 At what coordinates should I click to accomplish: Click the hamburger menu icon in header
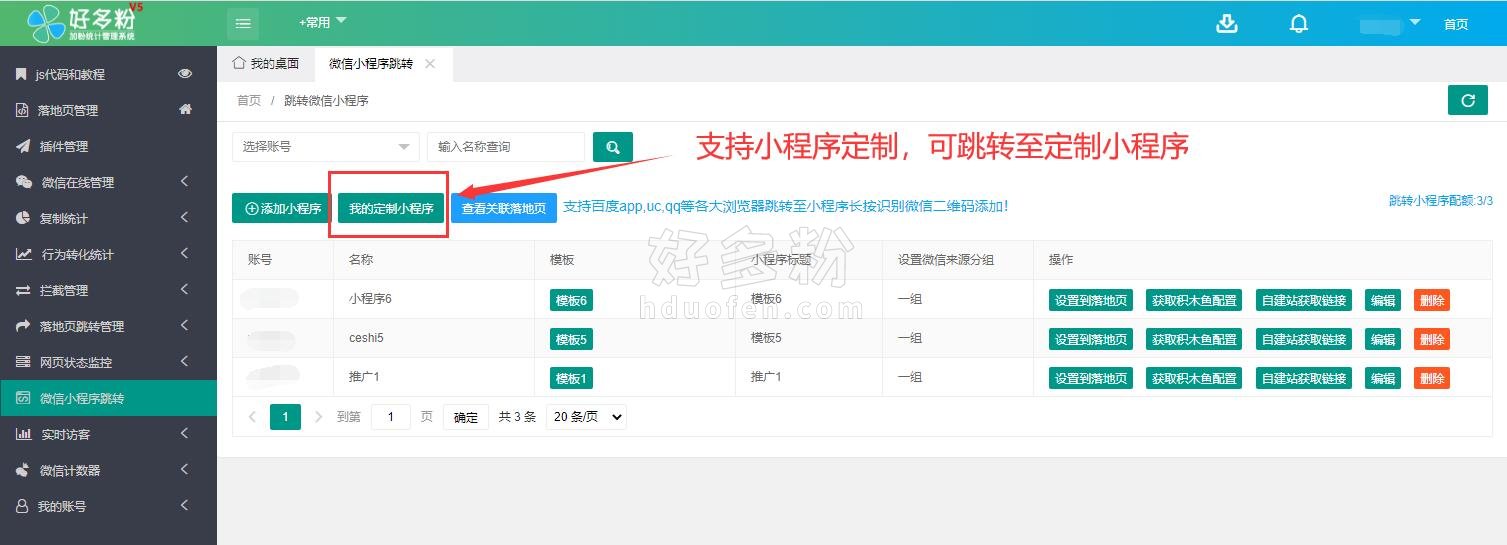point(243,24)
